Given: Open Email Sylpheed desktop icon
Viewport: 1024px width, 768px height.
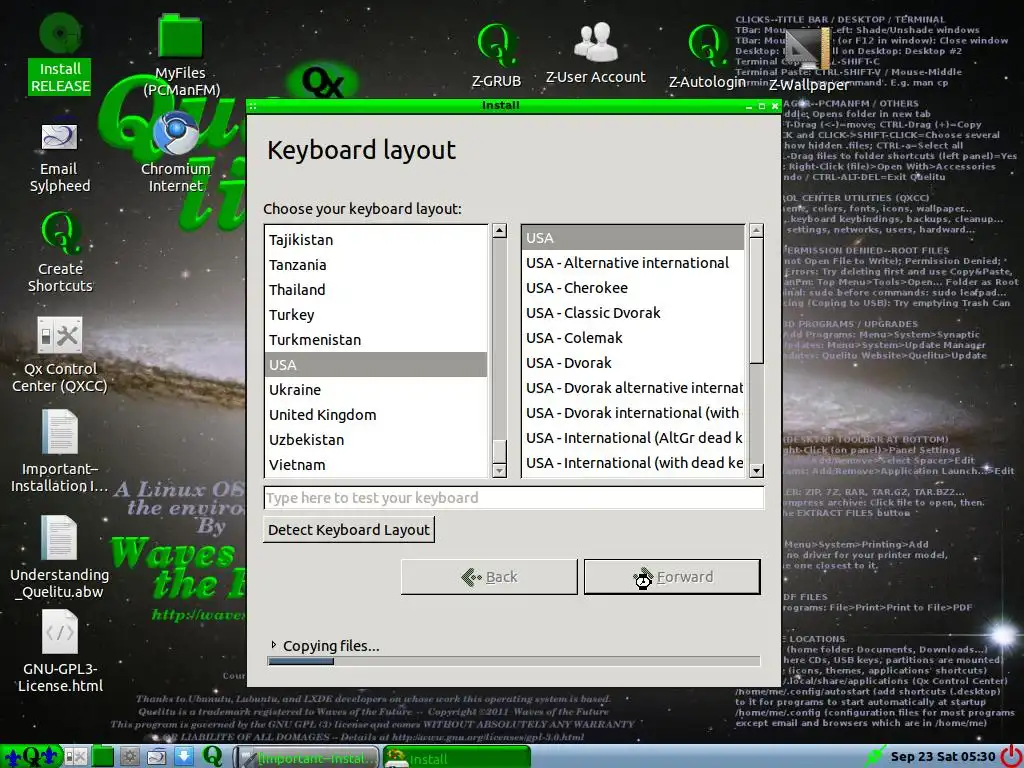Looking at the screenshot, I should tap(59, 157).
